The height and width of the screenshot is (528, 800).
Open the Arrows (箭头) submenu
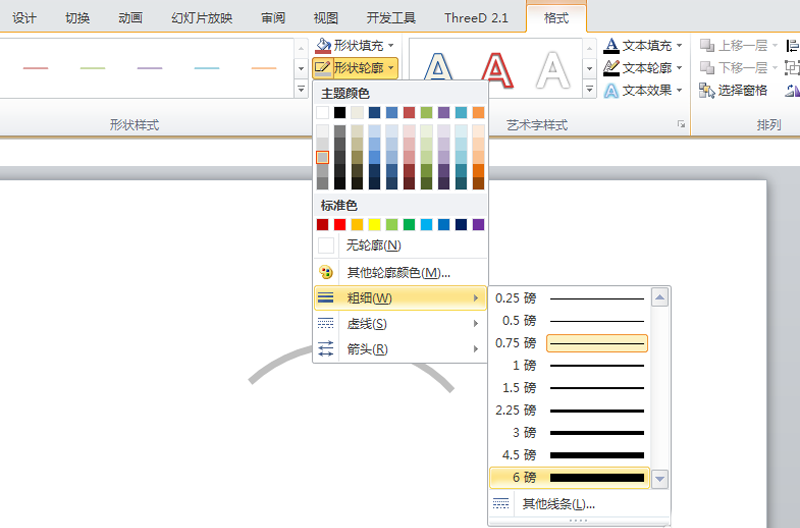click(401, 349)
